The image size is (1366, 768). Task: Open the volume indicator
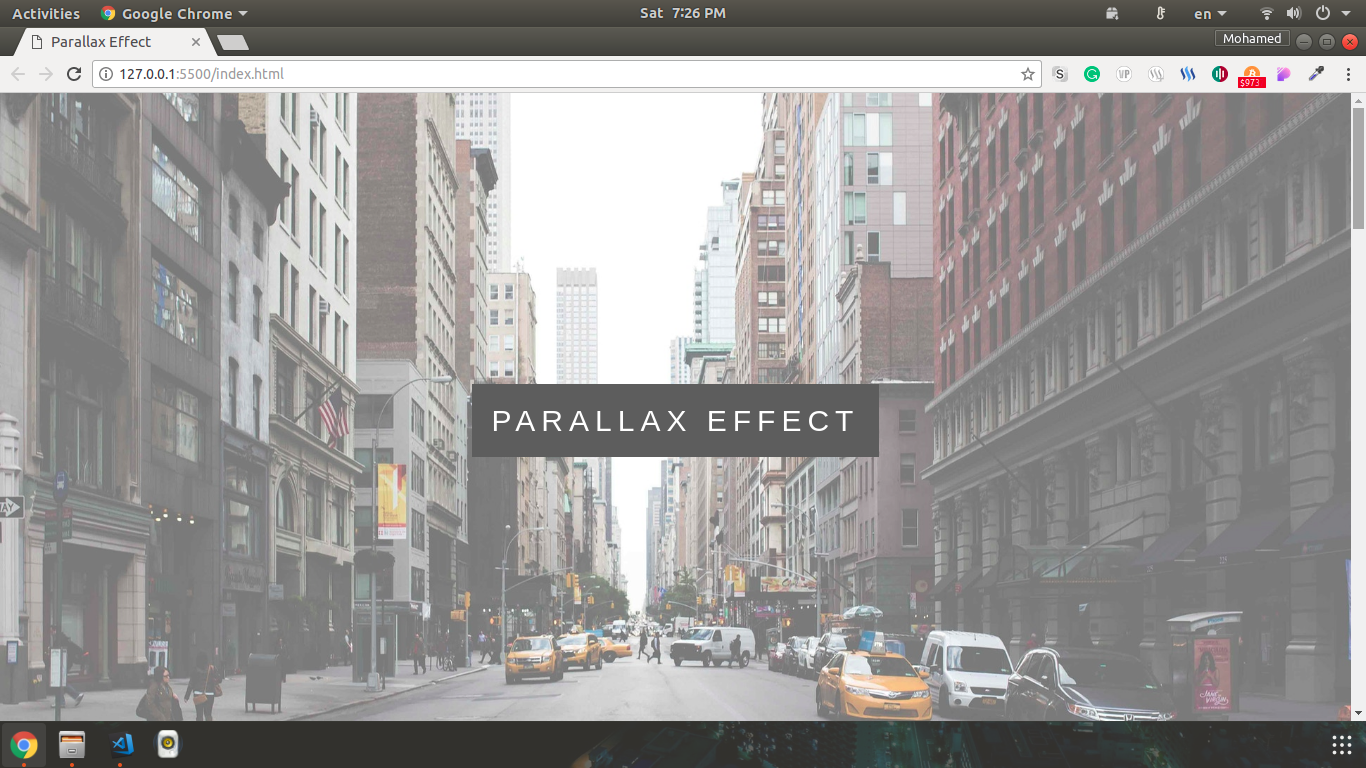click(x=1294, y=14)
